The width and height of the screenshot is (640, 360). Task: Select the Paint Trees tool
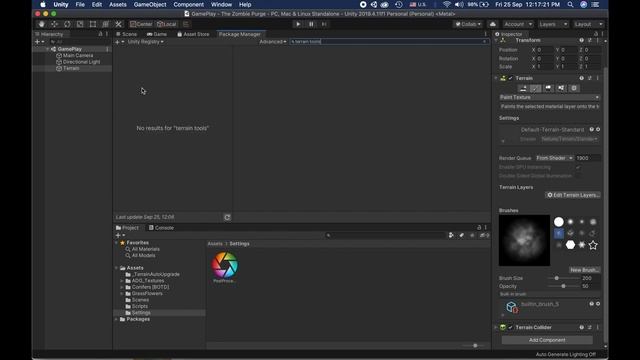point(548,88)
